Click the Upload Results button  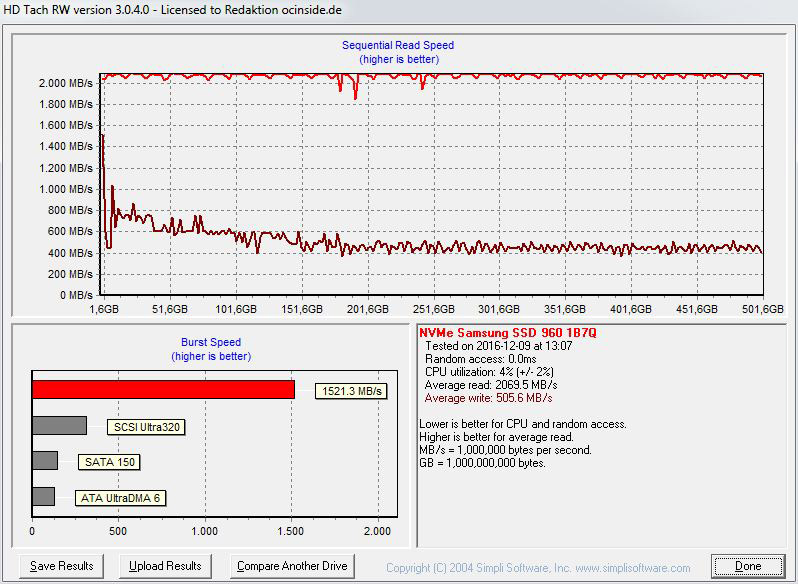(x=165, y=566)
